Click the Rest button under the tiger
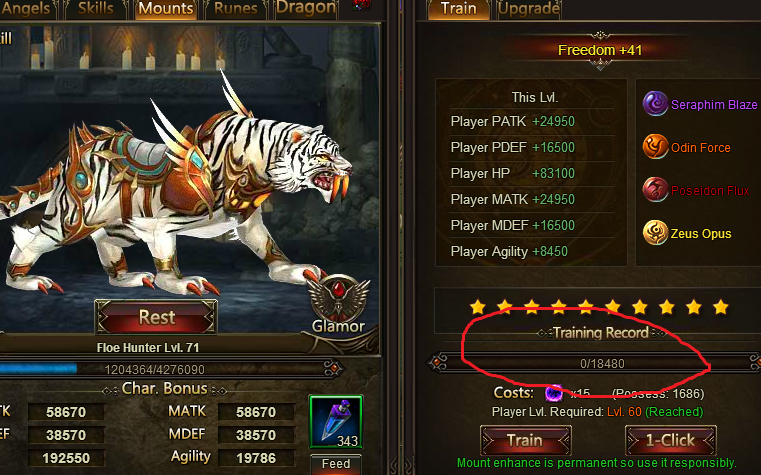The height and width of the screenshot is (475, 761). pos(156,317)
